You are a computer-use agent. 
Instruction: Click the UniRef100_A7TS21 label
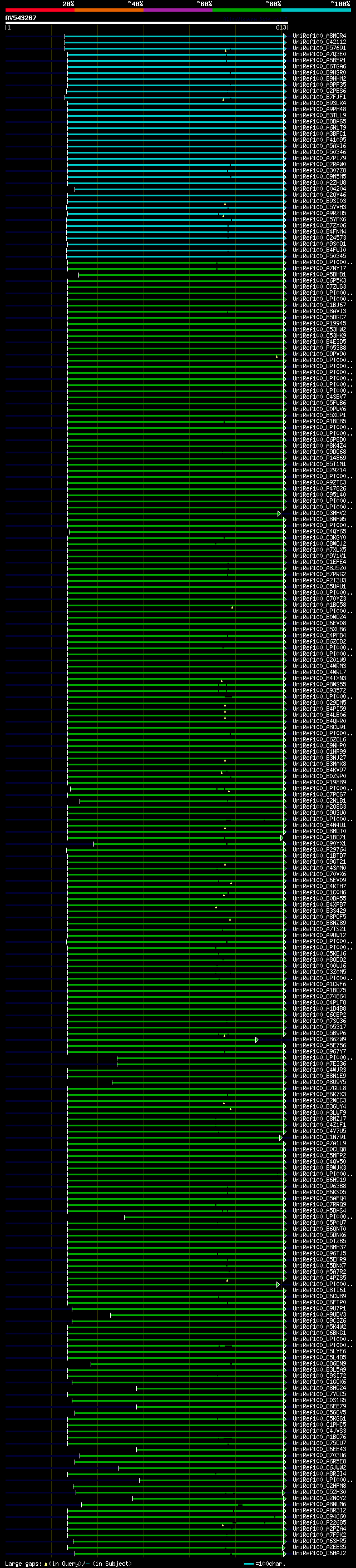click(319, 929)
